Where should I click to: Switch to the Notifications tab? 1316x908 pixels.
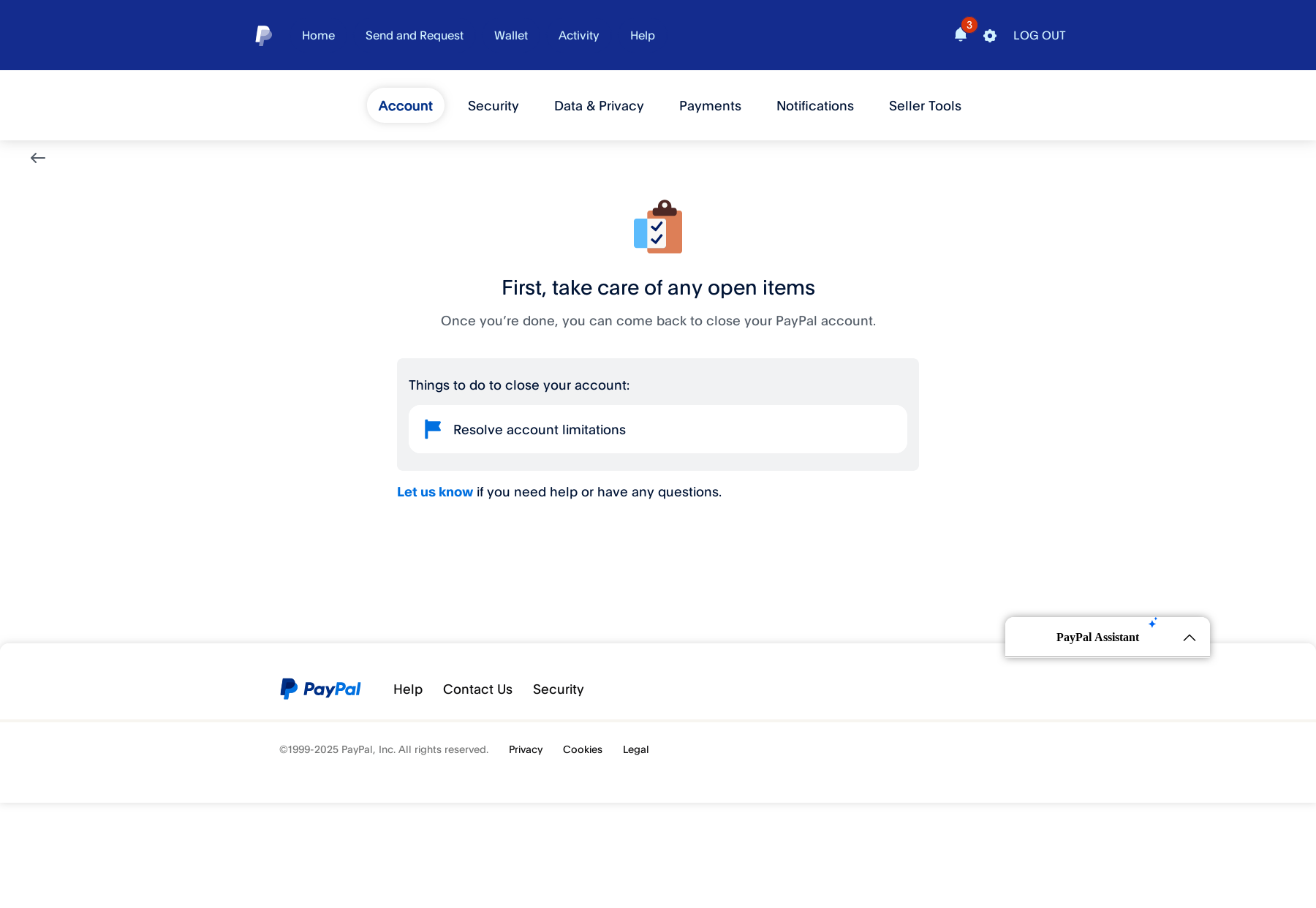(815, 105)
